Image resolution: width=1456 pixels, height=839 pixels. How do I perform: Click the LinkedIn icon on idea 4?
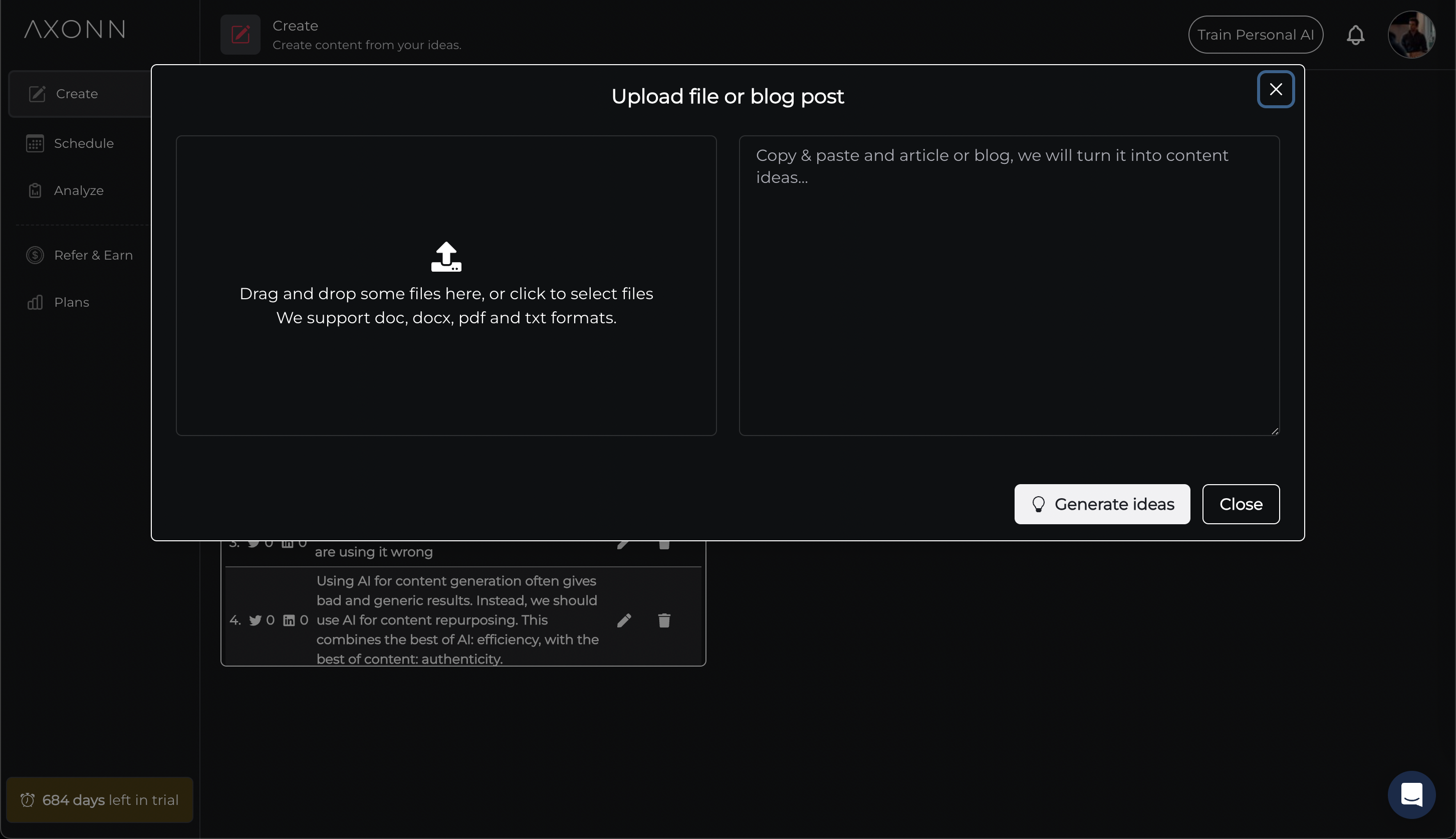(289, 620)
